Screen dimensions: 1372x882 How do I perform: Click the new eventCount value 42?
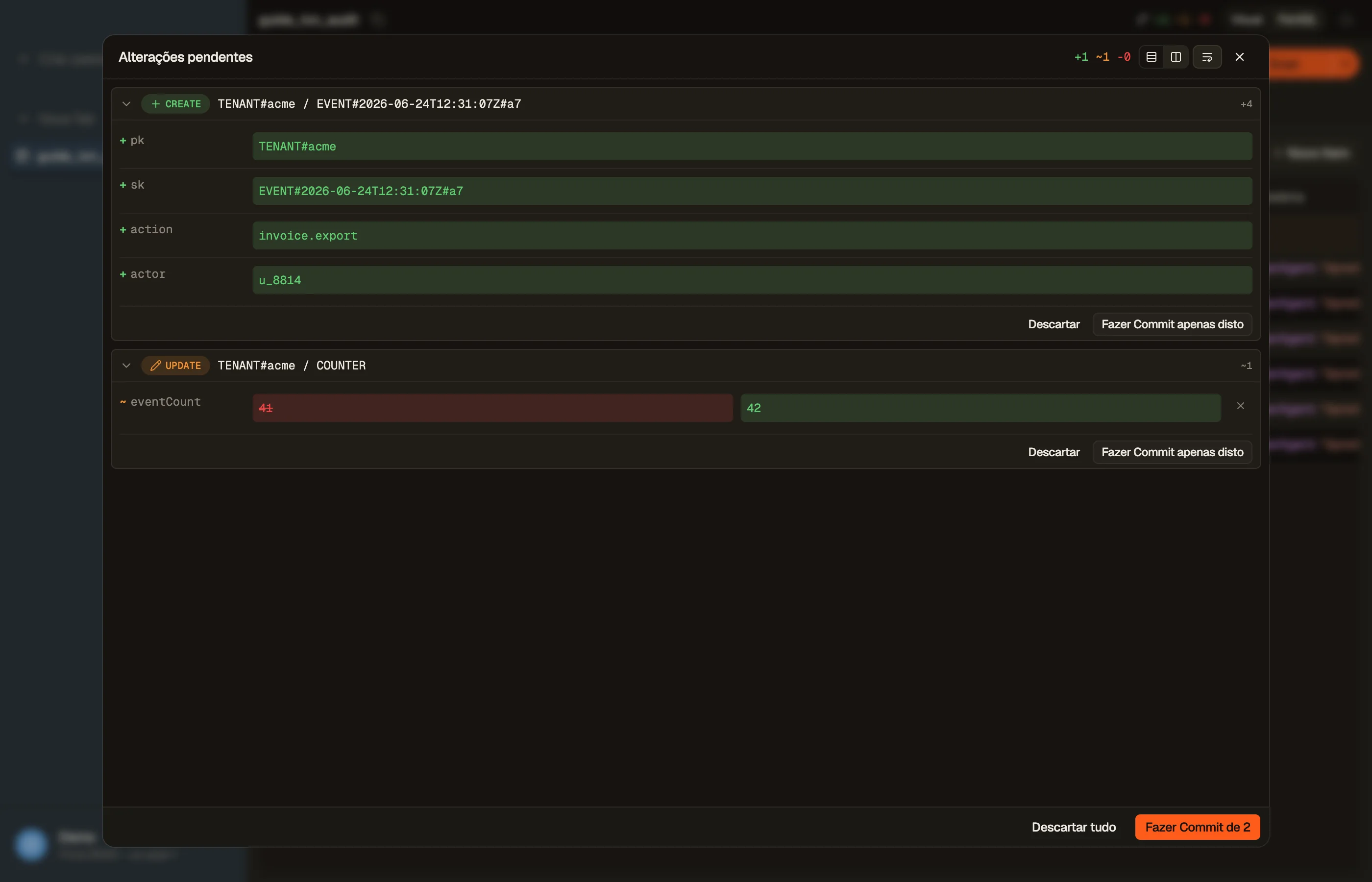tap(980, 408)
